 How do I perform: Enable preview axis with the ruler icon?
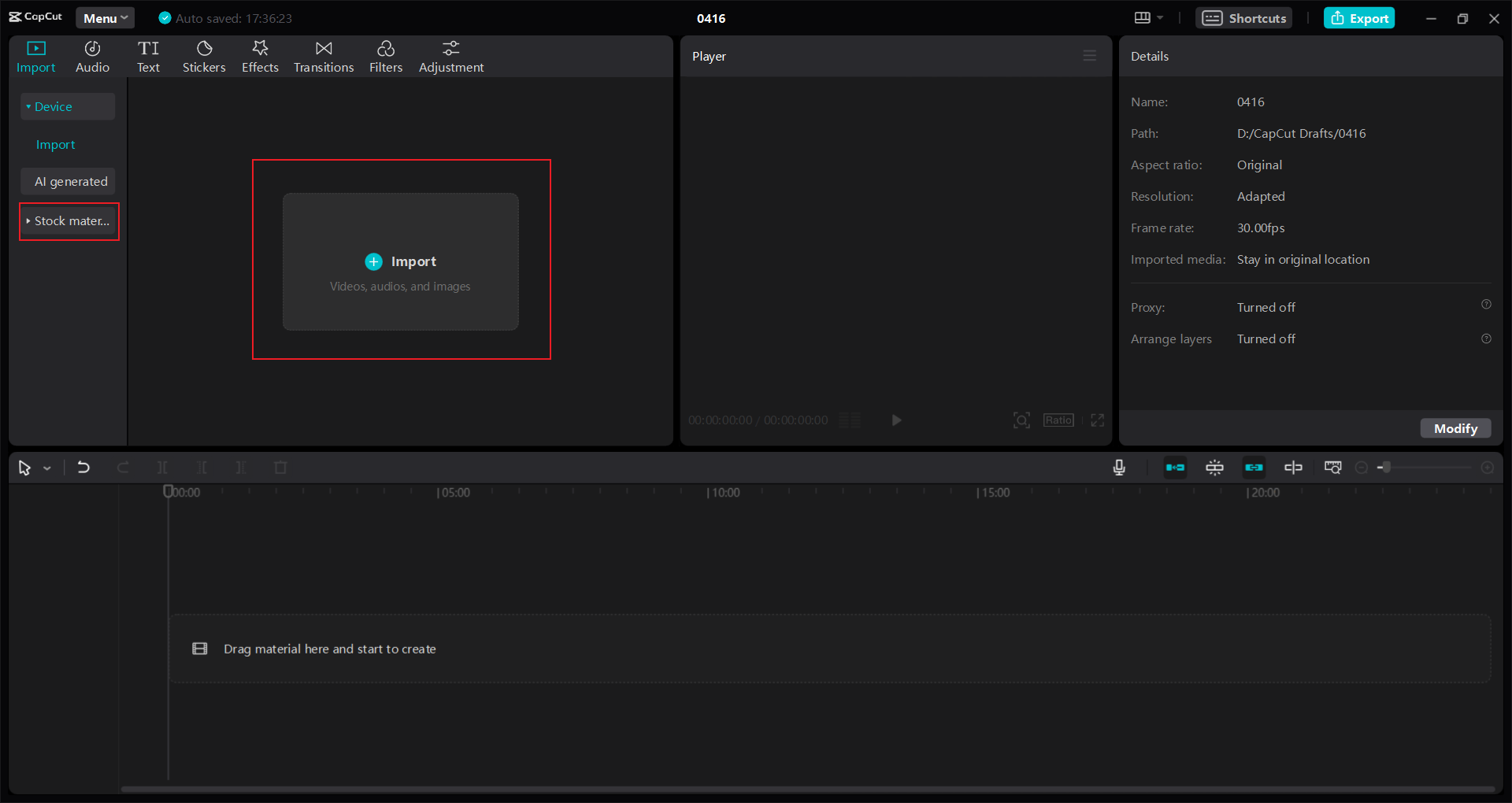coord(1332,467)
